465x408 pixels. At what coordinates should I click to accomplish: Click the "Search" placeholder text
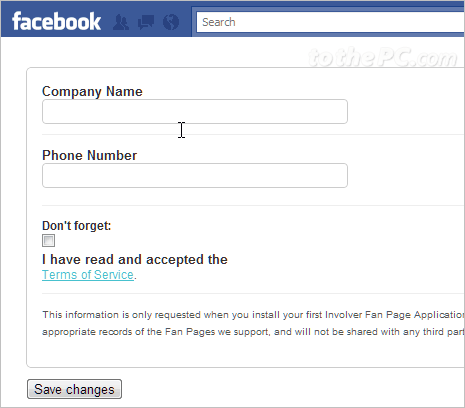coord(219,22)
